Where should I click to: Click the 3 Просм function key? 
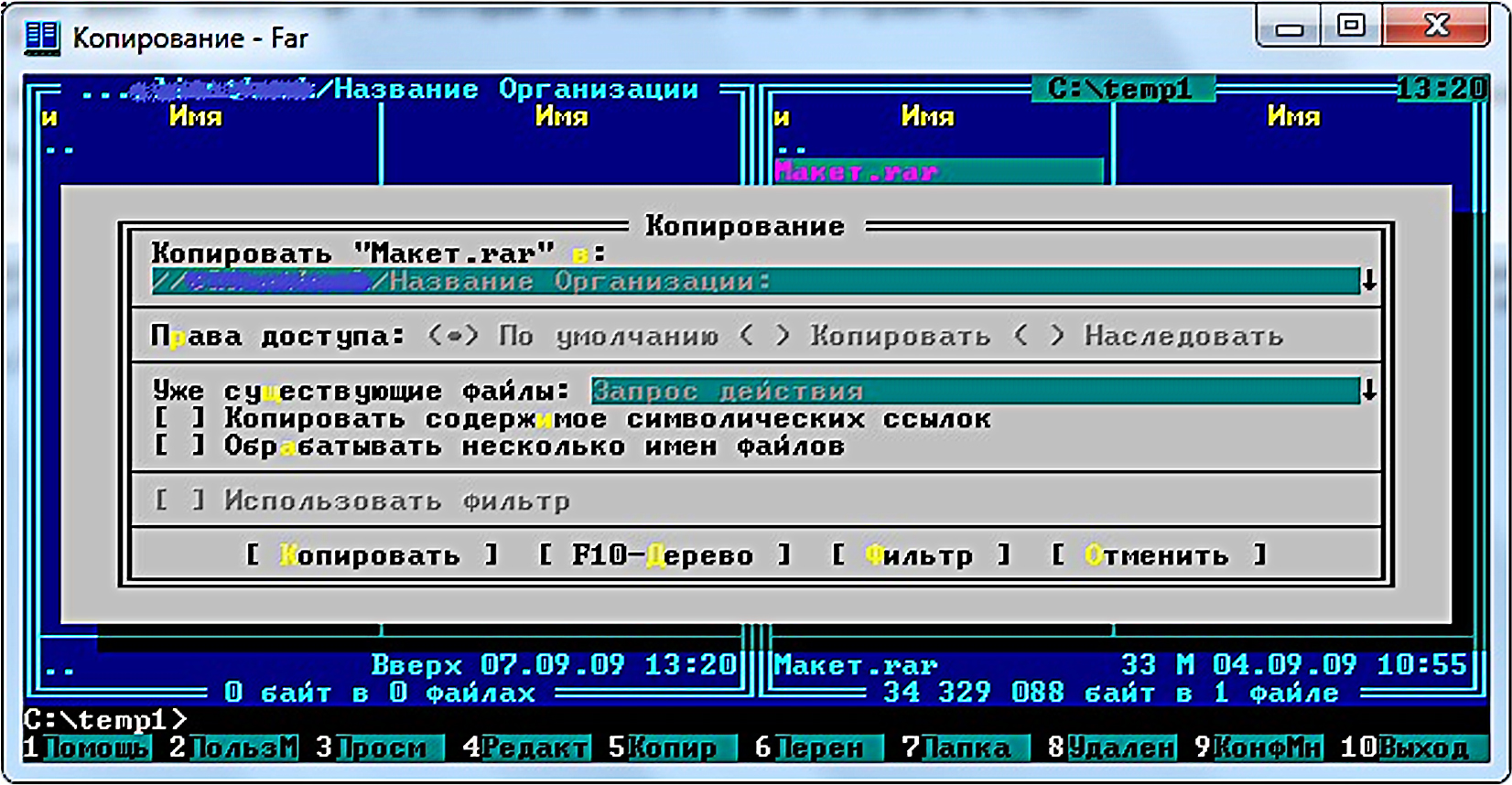[380, 747]
